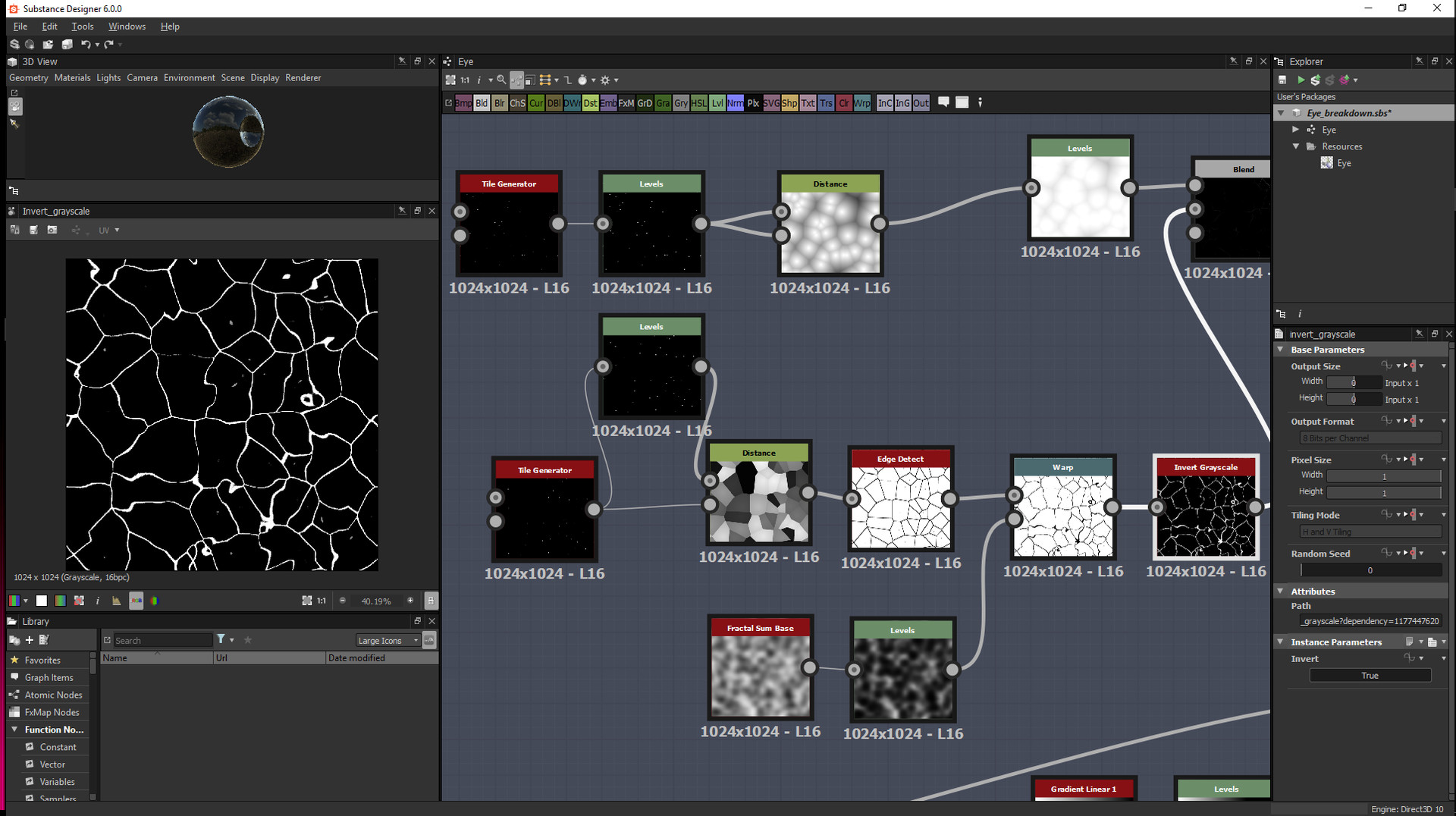Screen dimensions: 1456x816
Task: Toggle the 2D view info display
Action: tap(98, 601)
